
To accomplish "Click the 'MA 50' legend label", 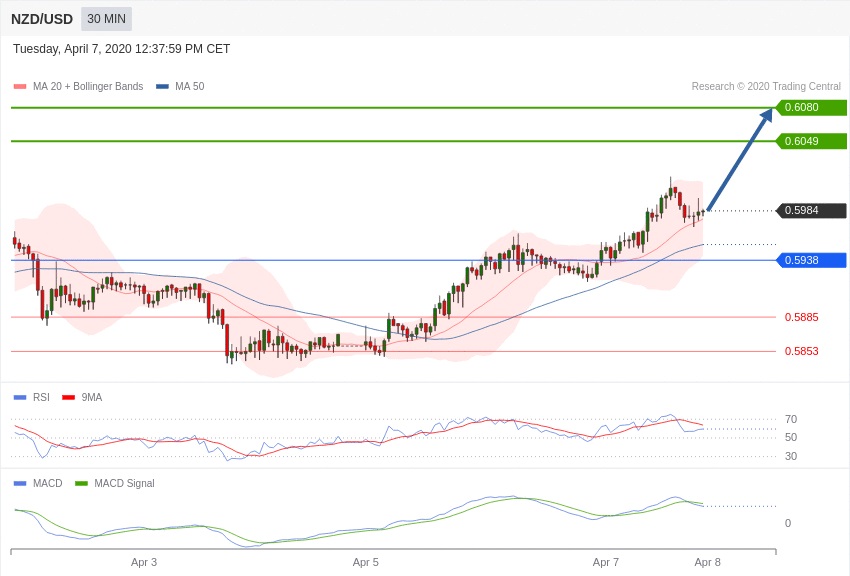I will (x=190, y=86).
